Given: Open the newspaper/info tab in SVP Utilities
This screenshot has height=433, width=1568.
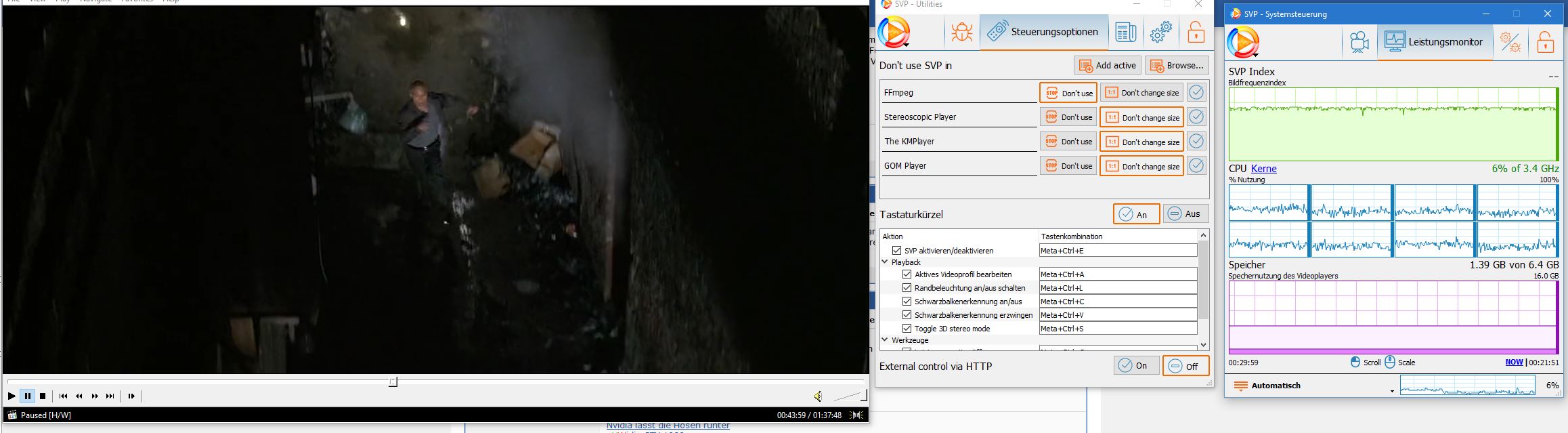Looking at the screenshot, I should [1125, 32].
